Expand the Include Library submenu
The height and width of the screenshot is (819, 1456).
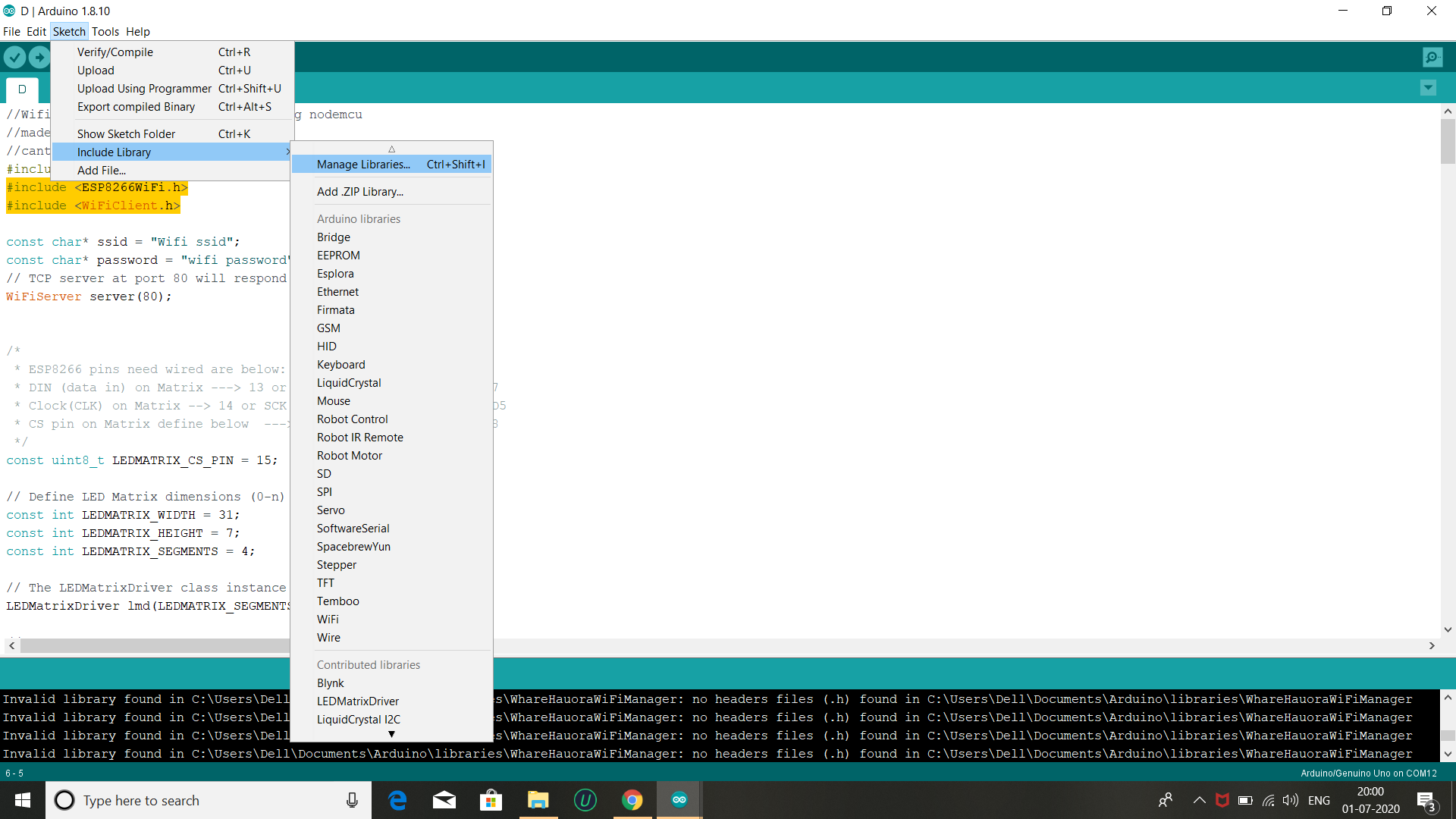click(113, 151)
